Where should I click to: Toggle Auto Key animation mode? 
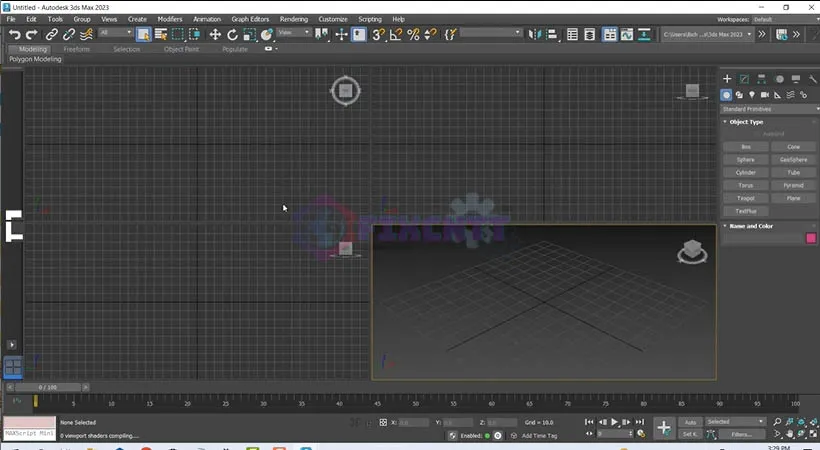click(x=690, y=422)
